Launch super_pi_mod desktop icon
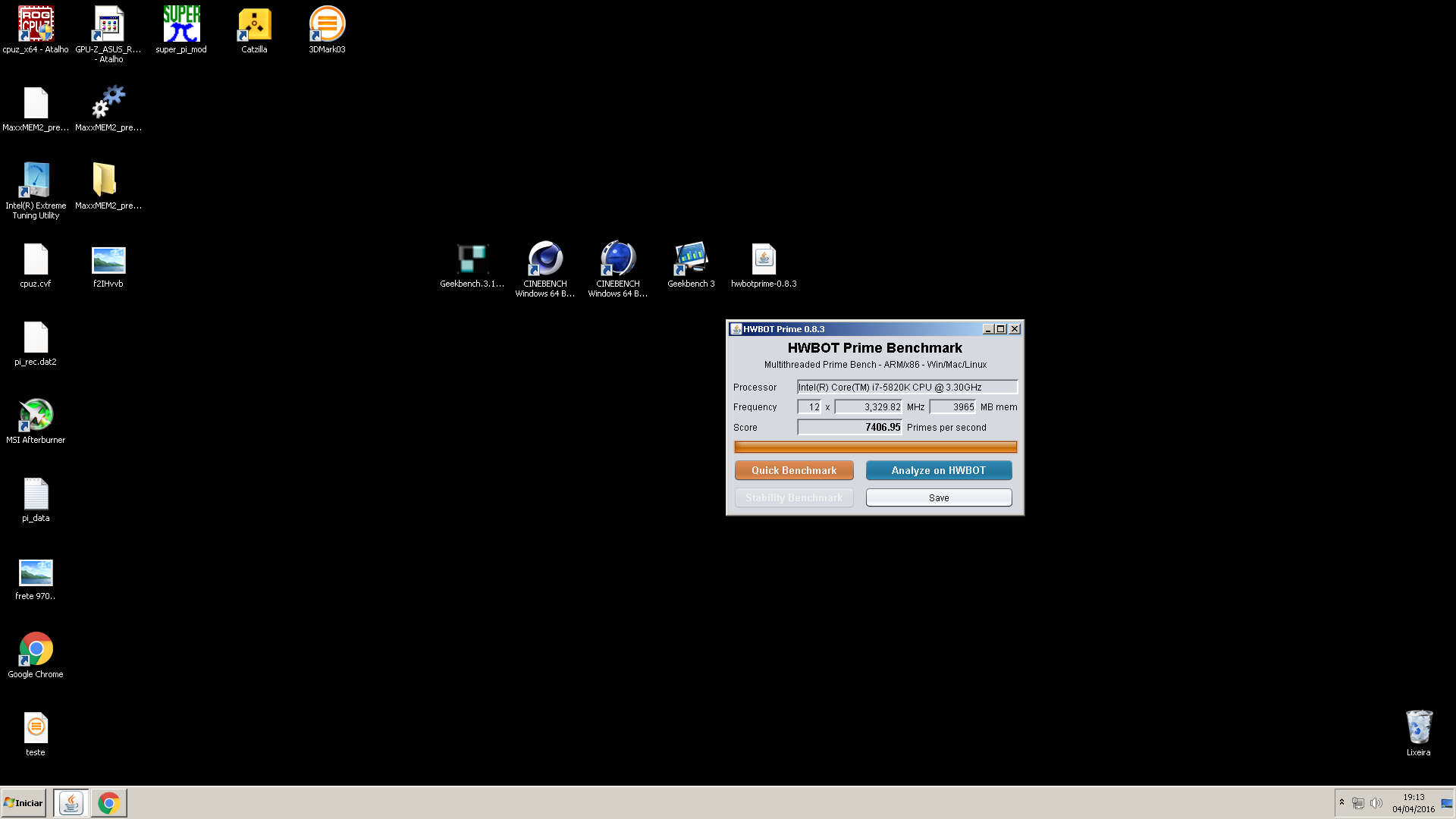This screenshot has height=819, width=1456. (x=181, y=24)
